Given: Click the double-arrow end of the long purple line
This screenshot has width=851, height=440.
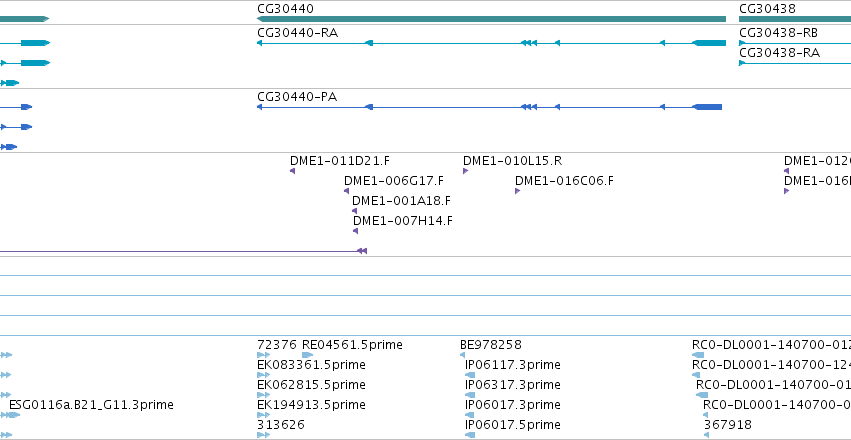Looking at the screenshot, I should pos(362,251).
